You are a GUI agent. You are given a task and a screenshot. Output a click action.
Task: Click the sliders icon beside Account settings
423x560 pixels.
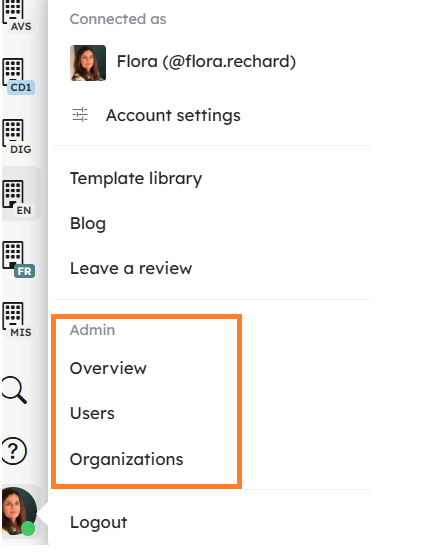(80, 115)
